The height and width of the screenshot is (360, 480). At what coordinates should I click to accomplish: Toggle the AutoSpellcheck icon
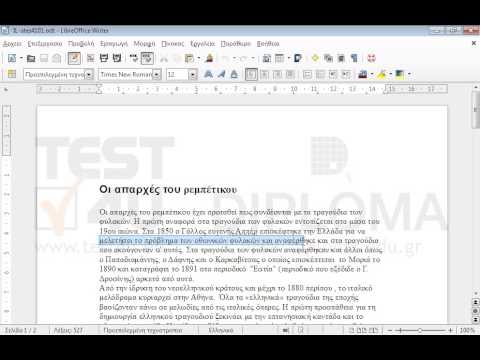(147, 59)
